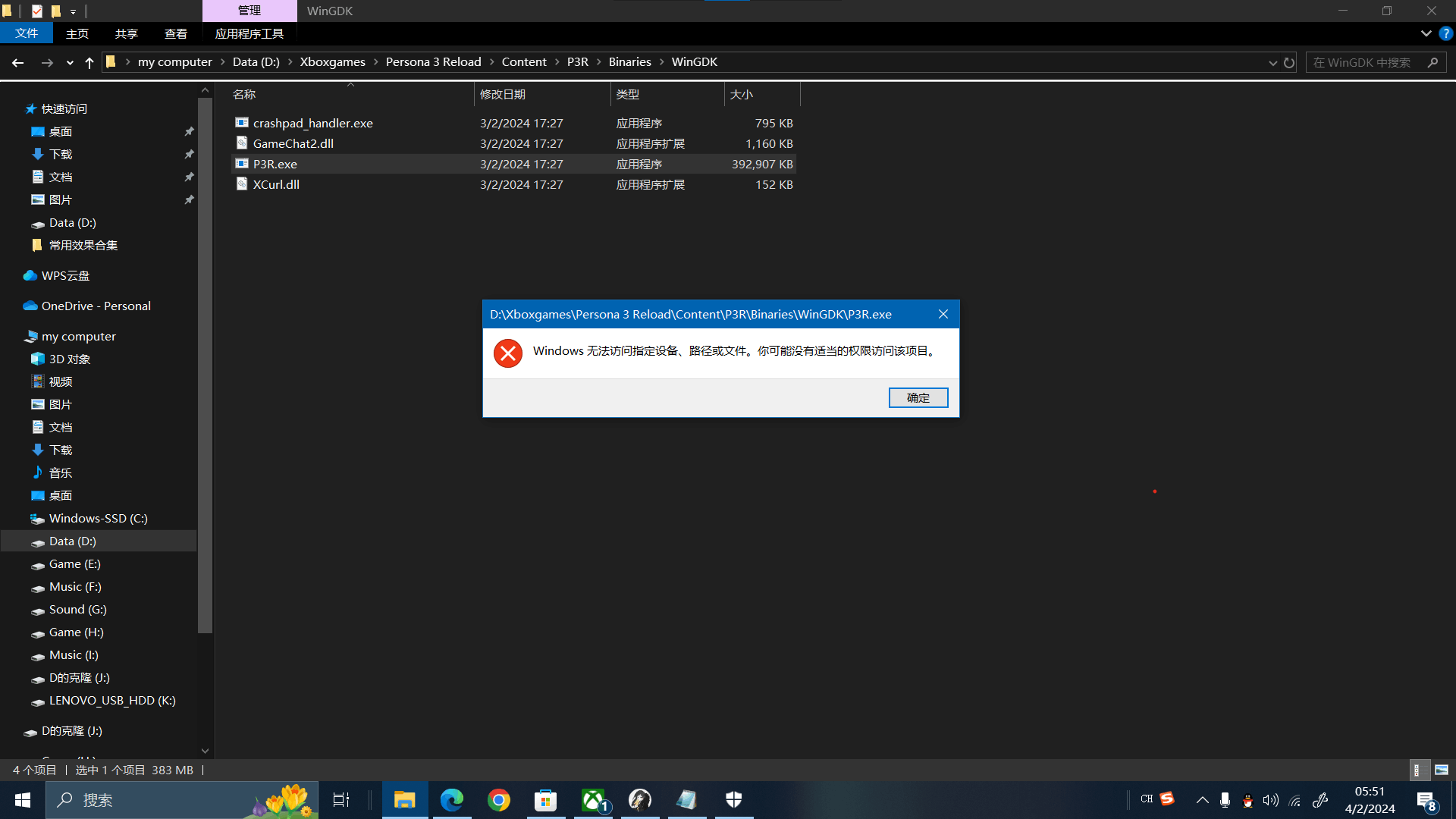The height and width of the screenshot is (819, 1456).
Task: Click the navigation pane vertical scrollbar
Action: 205,364
